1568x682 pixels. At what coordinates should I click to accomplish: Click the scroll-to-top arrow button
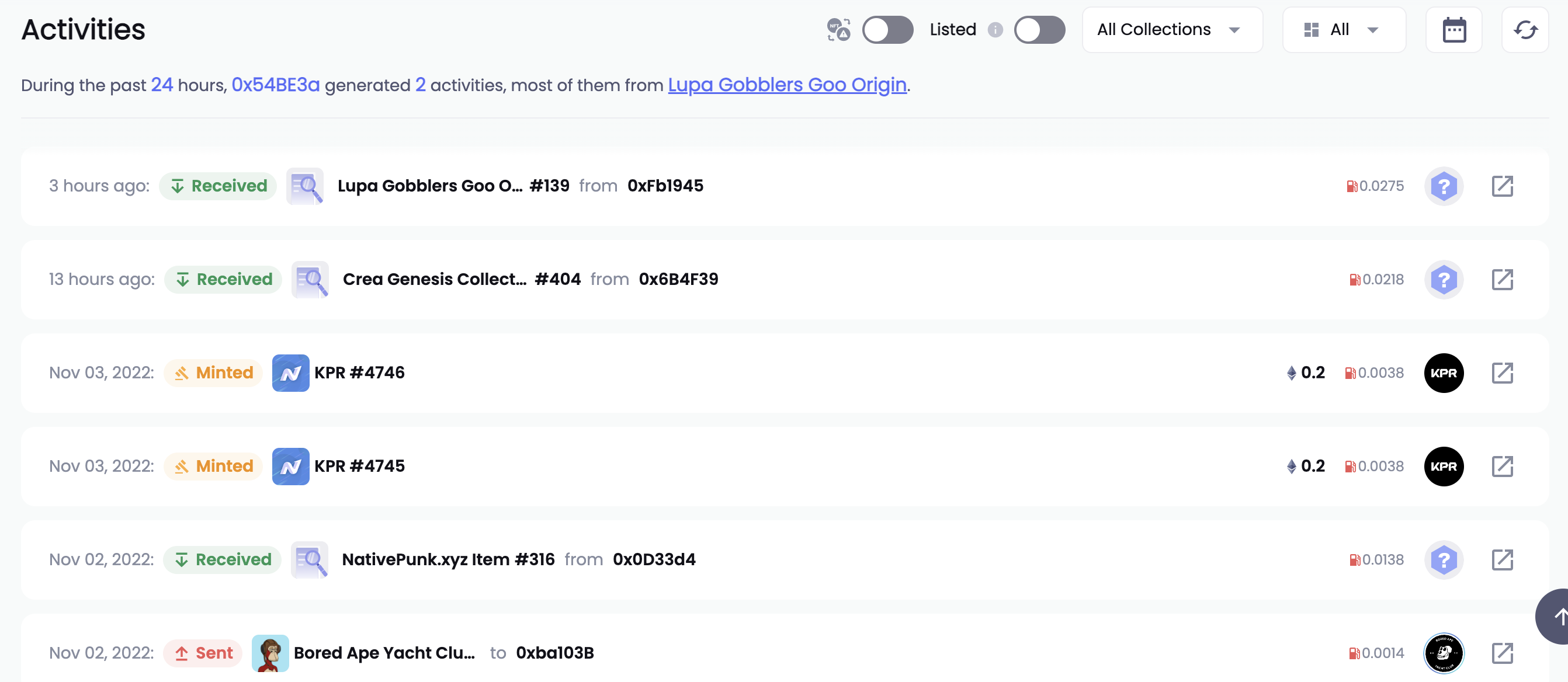(x=1557, y=617)
